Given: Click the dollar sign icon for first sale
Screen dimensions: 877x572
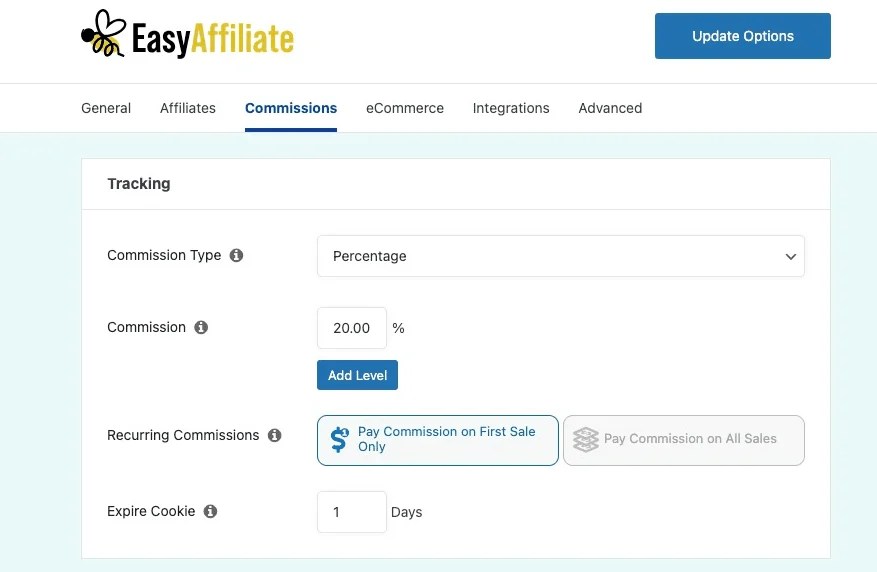Looking at the screenshot, I should pos(339,440).
